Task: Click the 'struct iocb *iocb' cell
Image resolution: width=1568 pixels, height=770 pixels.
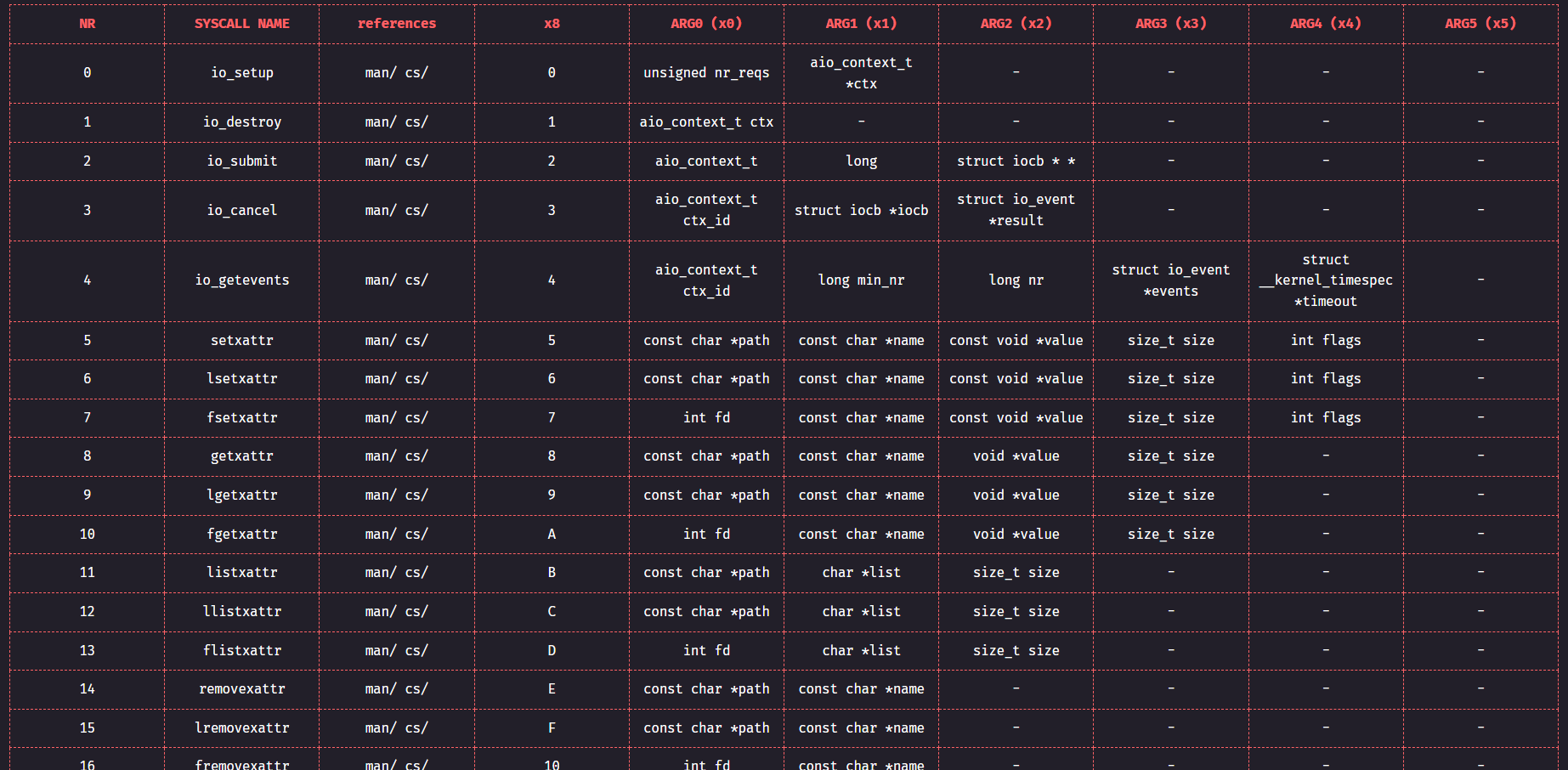Action: 862,211
